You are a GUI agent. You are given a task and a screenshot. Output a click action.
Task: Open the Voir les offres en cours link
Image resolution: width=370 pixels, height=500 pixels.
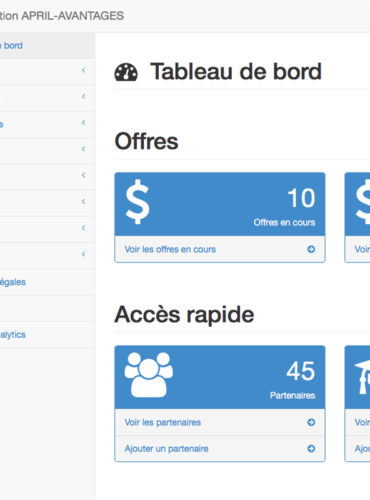(x=170, y=249)
